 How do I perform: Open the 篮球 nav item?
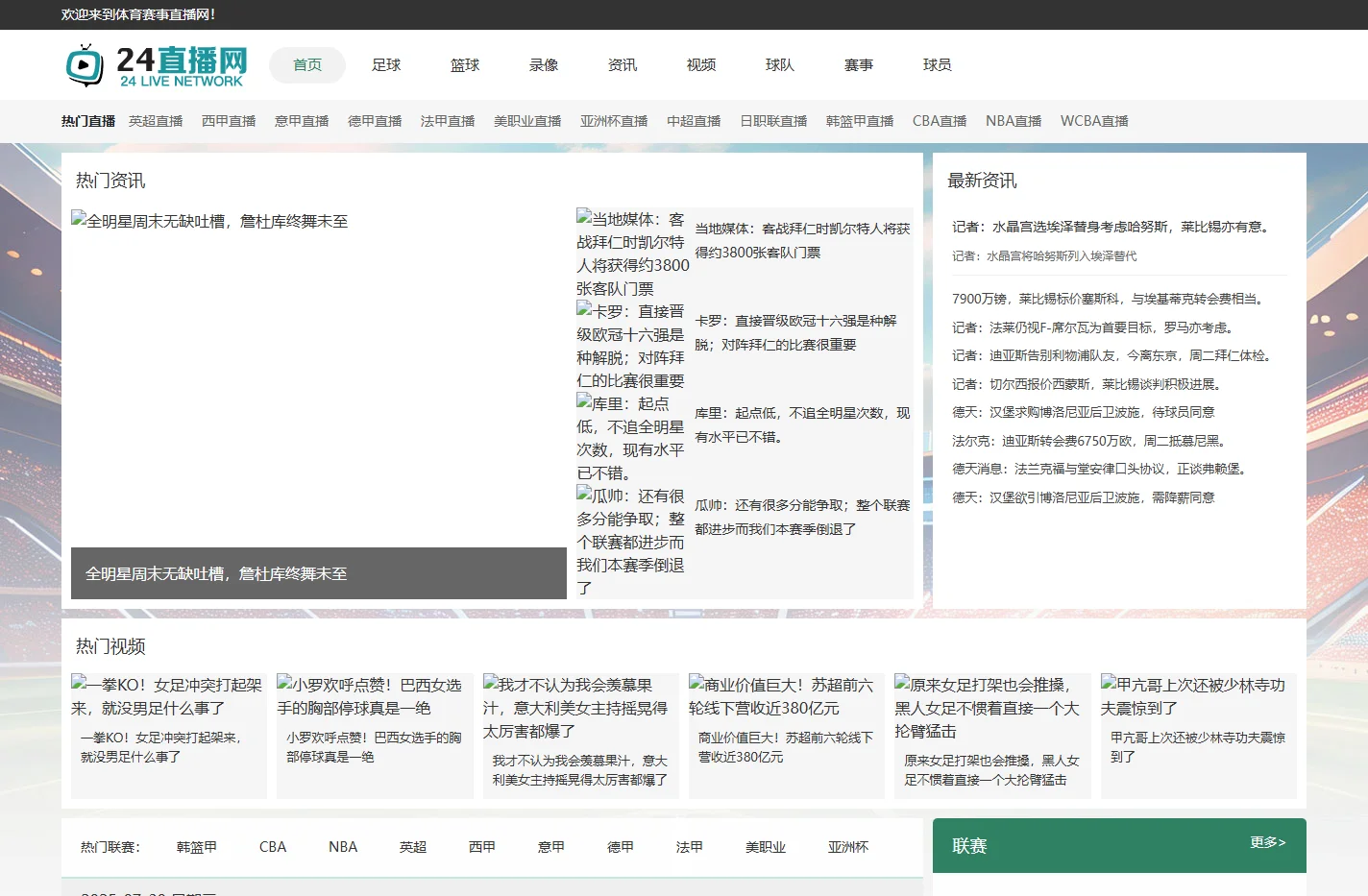(465, 65)
